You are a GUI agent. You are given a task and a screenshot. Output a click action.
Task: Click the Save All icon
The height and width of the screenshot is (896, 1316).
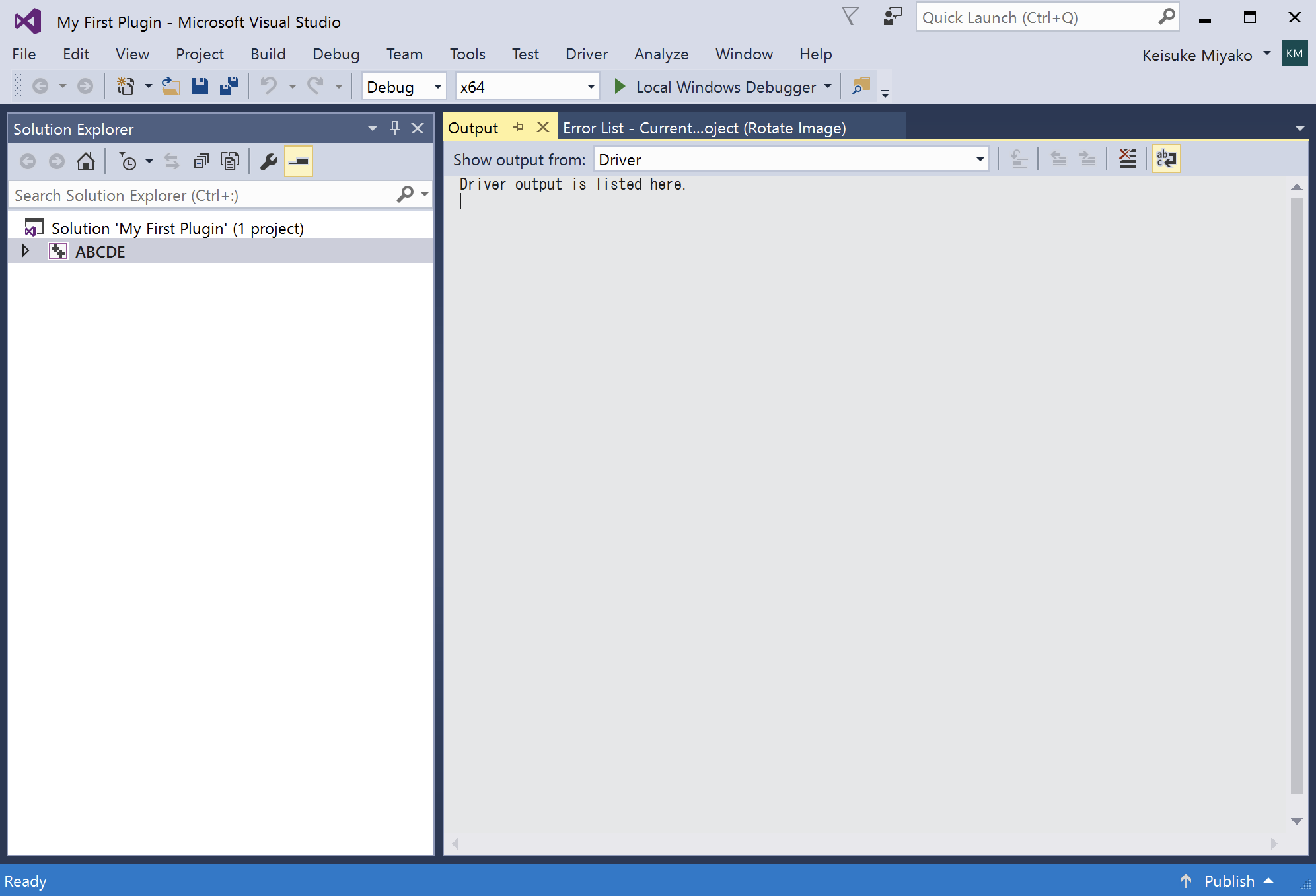point(229,86)
